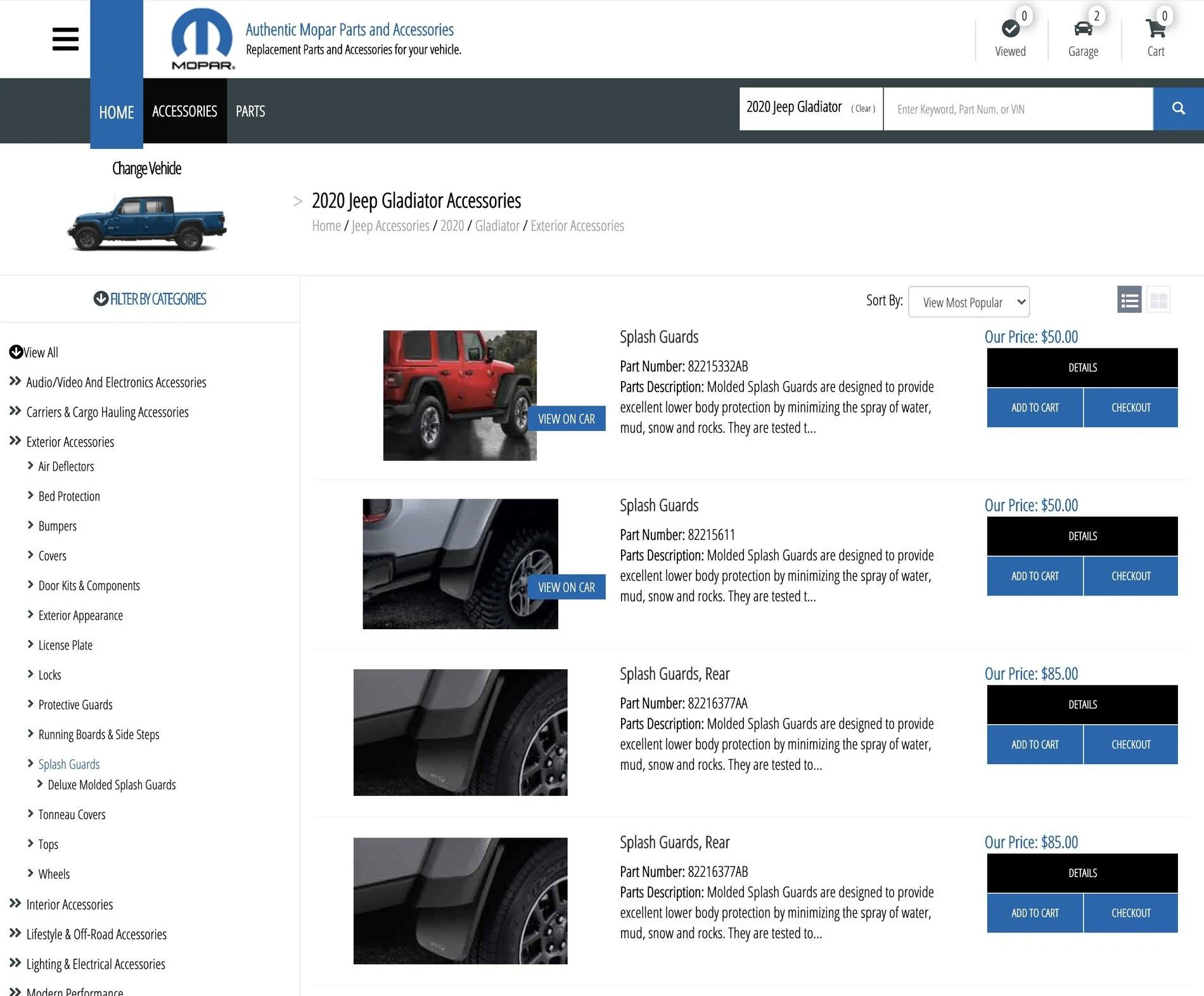Open Details for part 82215611
This screenshot has height=996, width=1204.
pyautogui.click(x=1082, y=536)
